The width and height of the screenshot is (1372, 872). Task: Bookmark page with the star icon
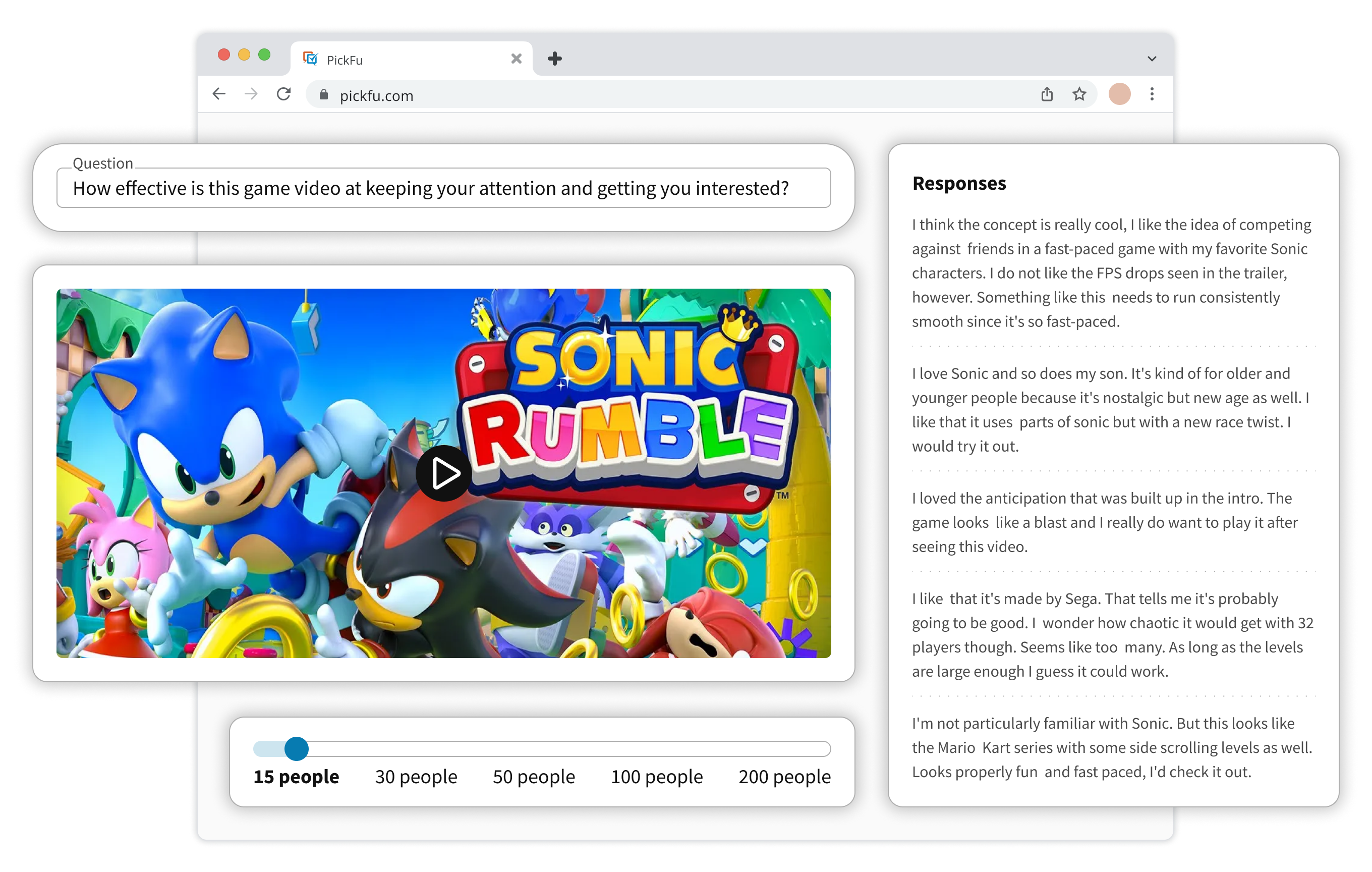(x=1079, y=94)
